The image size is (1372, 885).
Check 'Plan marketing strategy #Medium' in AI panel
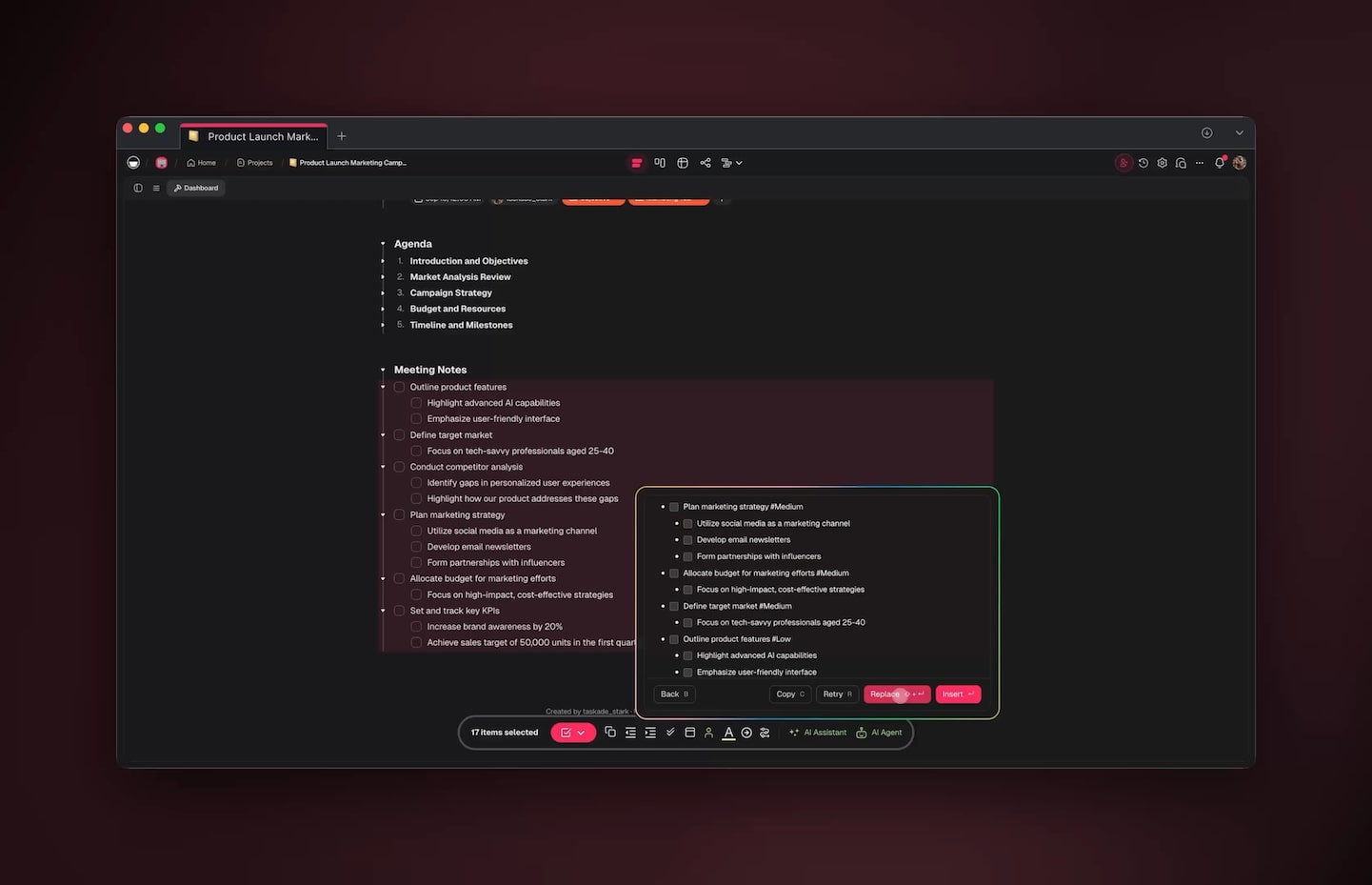674,507
